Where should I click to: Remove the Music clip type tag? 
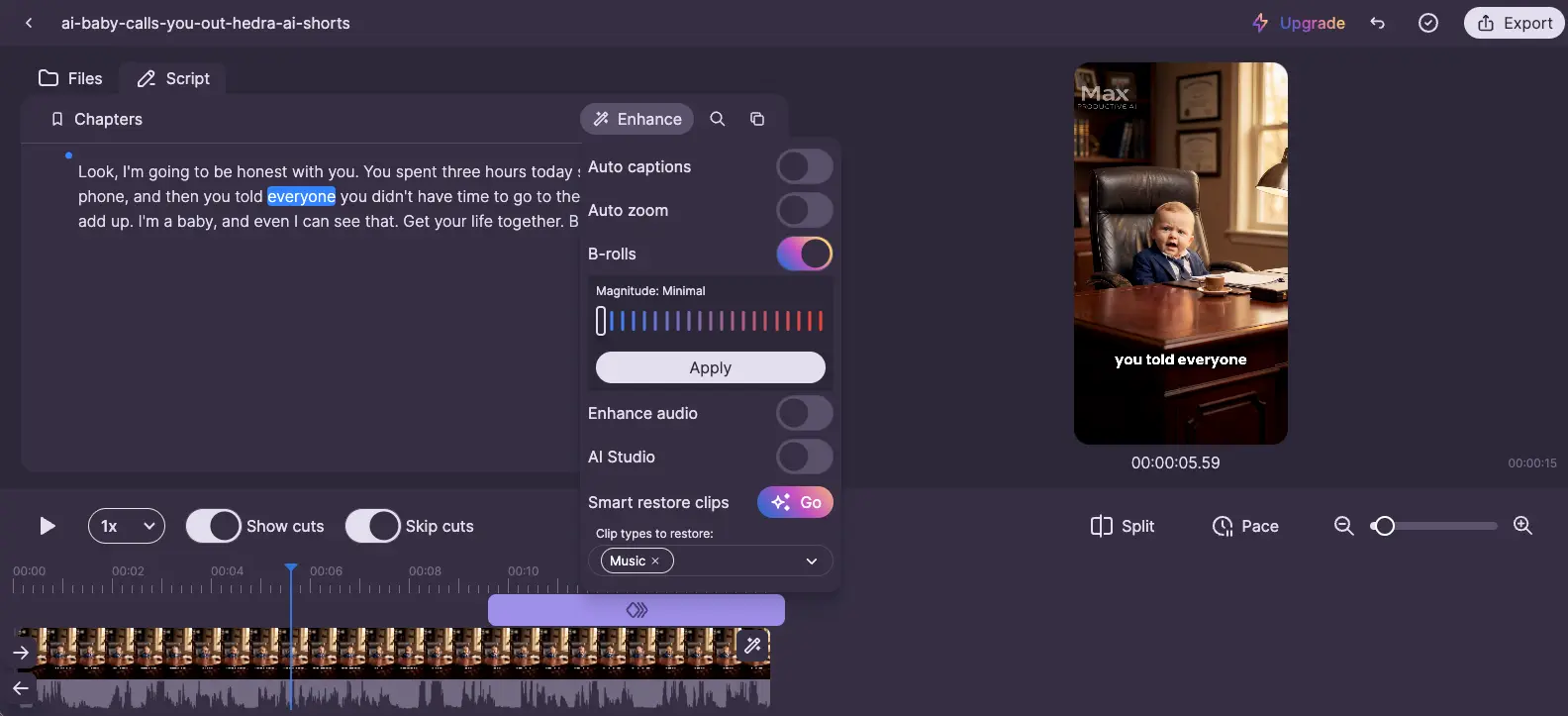(655, 561)
